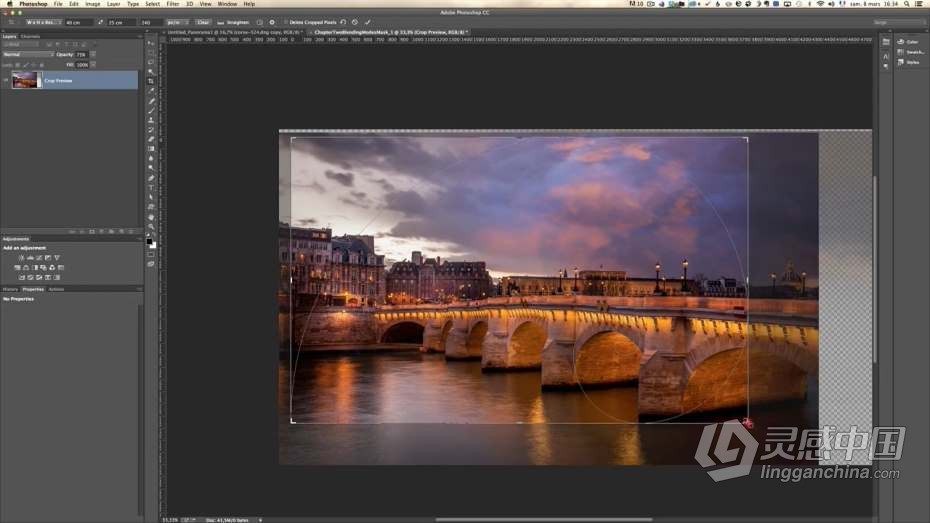Screen dimensions: 930x523
Task: Select the Blur tool
Action: click(151, 158)
